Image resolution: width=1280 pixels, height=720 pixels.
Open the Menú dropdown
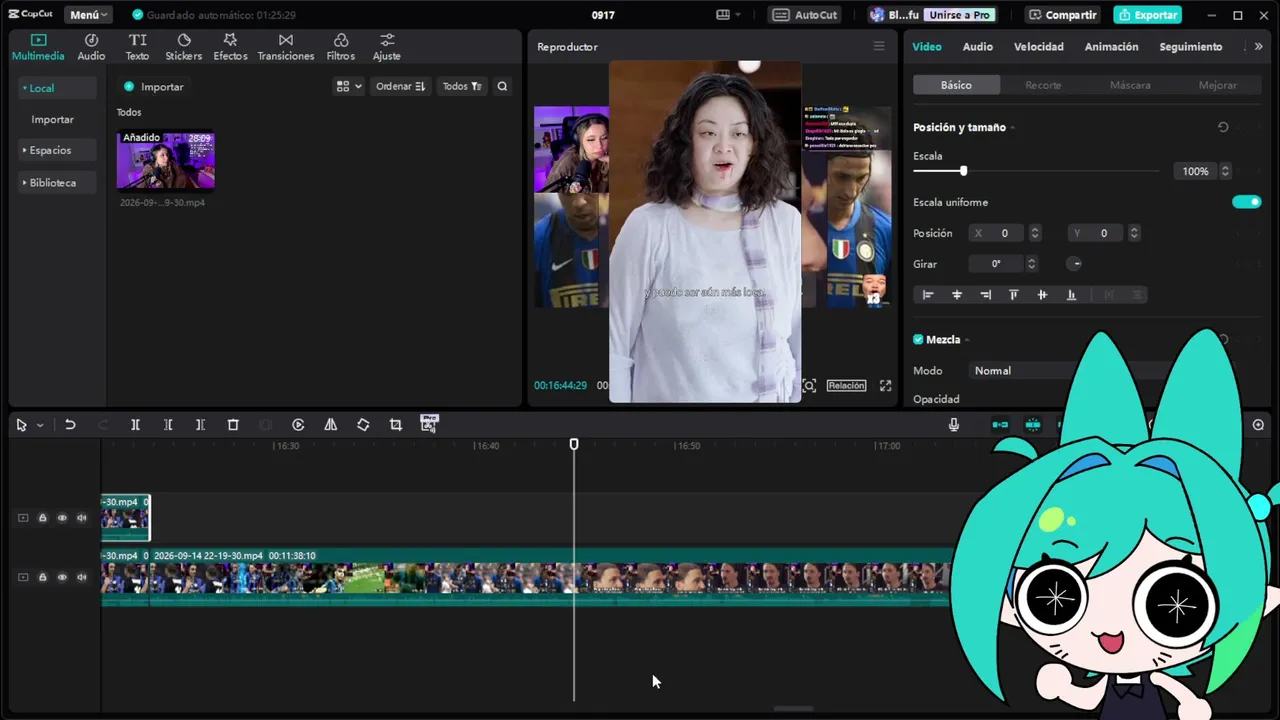pos(88,15)
